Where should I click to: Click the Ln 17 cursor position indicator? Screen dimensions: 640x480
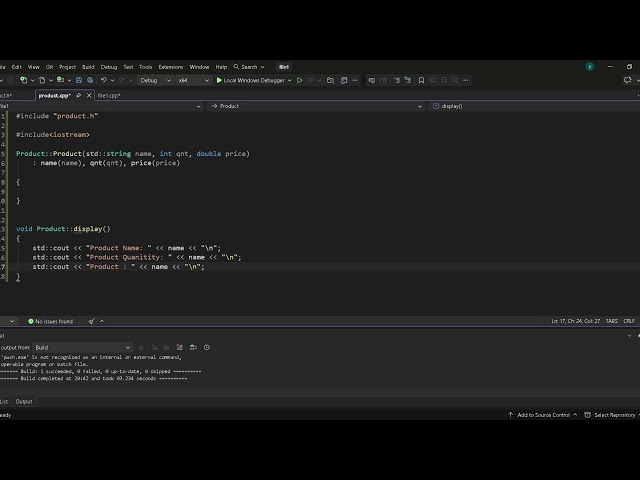pyautogui.click(x=576, y=321)
